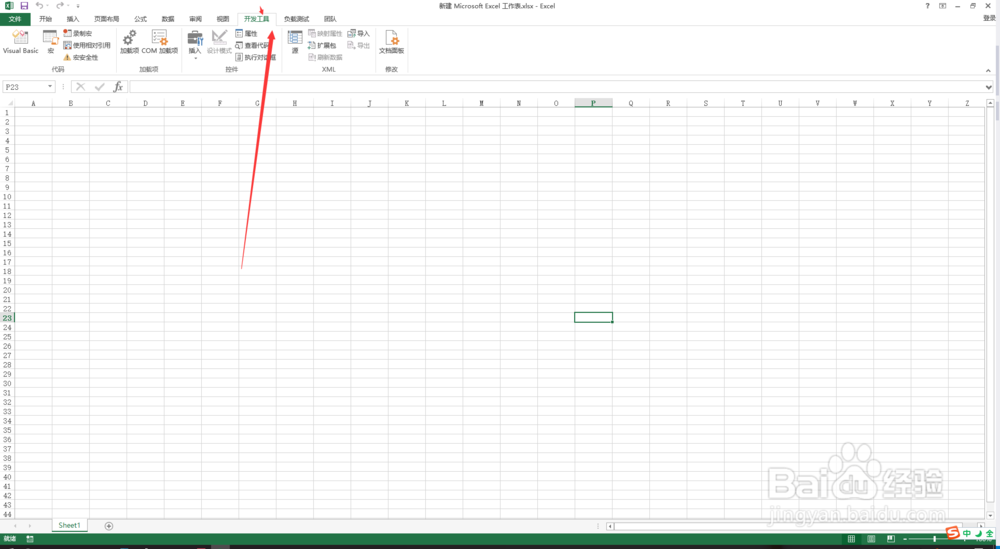The width and height of the screenshot is (1000, 549).
Task: Undo the last action
Action: [x=39, y=5]
